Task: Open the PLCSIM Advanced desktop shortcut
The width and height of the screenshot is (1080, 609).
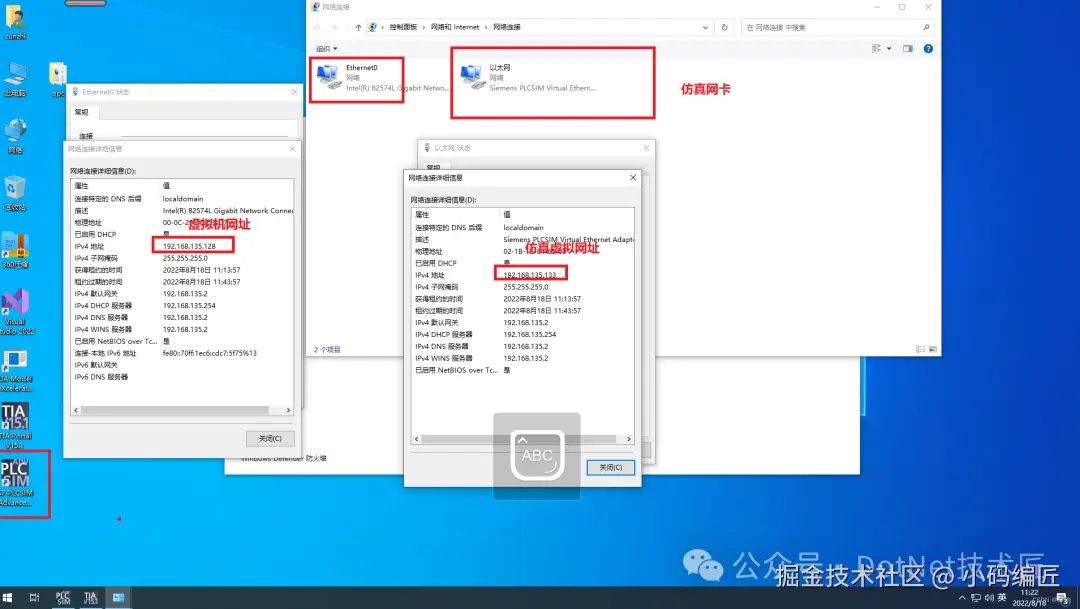Action: pyautogui.click(x=16, y=483)
